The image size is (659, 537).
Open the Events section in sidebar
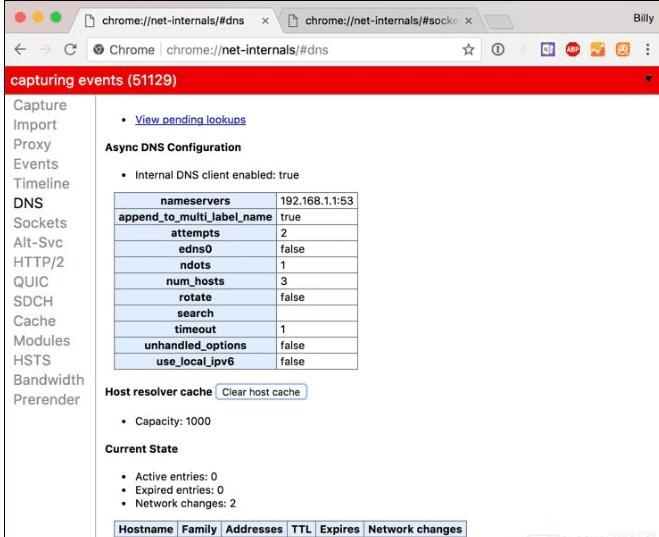click(36, 164)
